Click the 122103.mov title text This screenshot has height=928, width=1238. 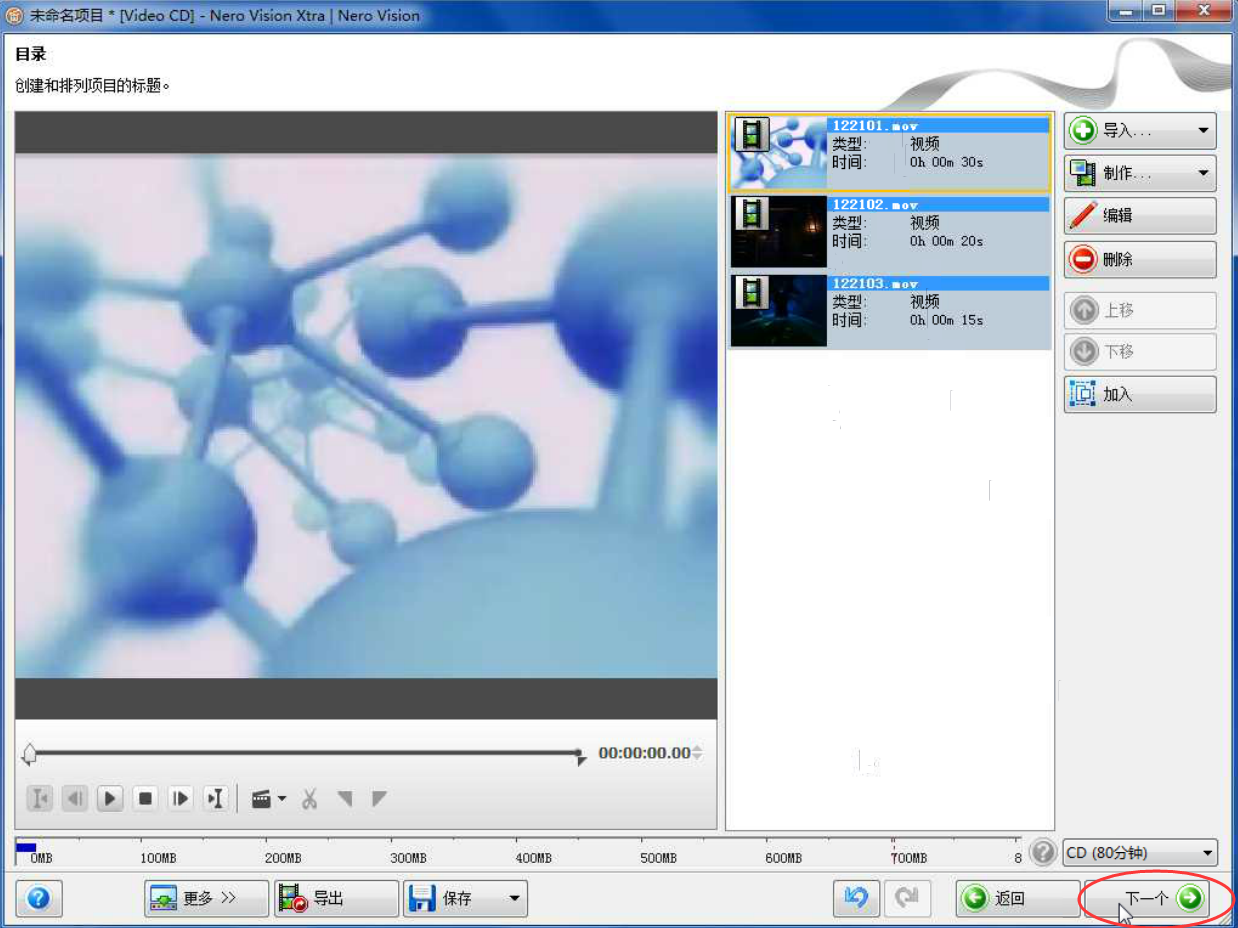(x=875, y=283)
